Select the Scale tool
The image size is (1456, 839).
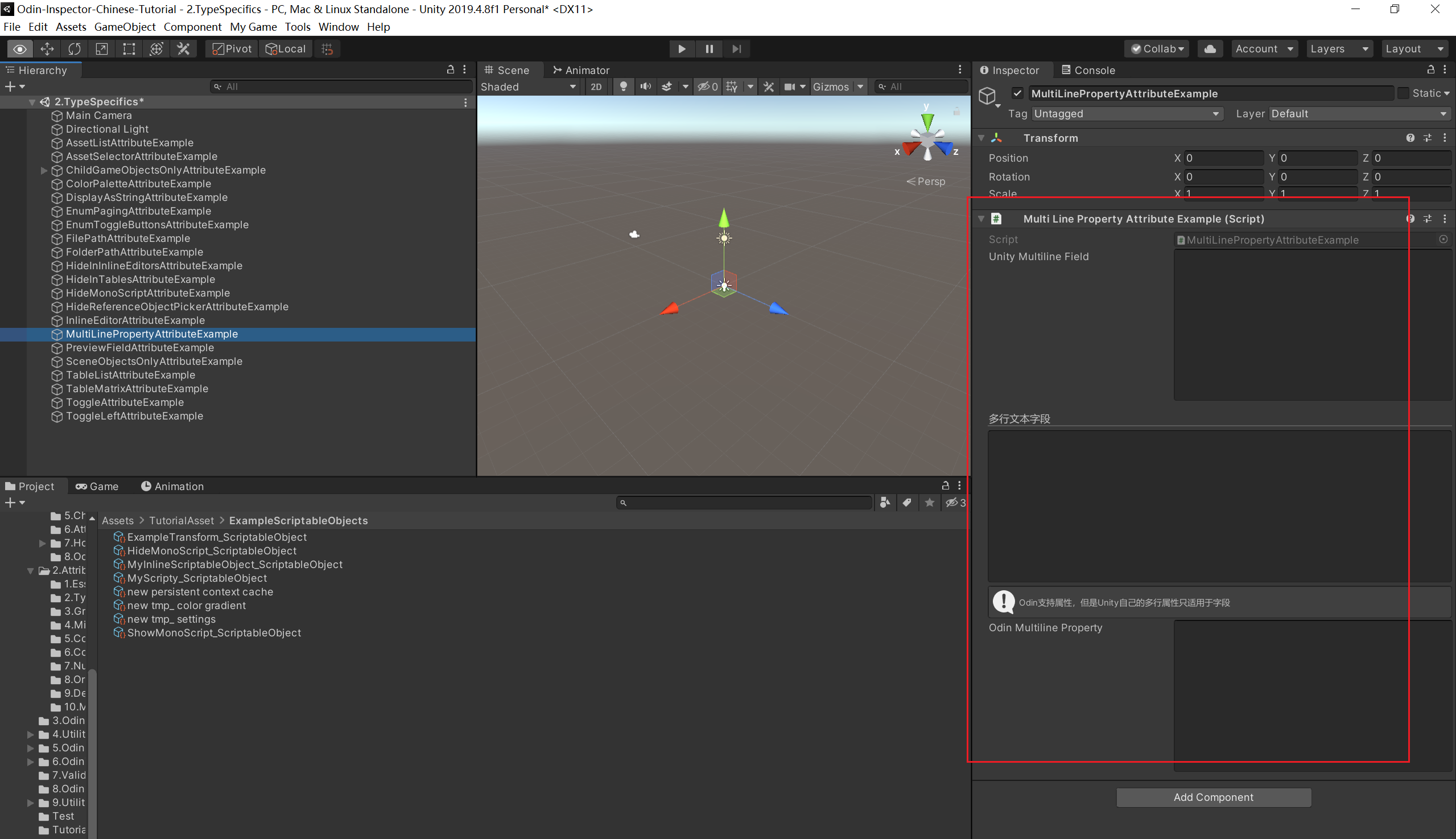click(x=101, y=49)
